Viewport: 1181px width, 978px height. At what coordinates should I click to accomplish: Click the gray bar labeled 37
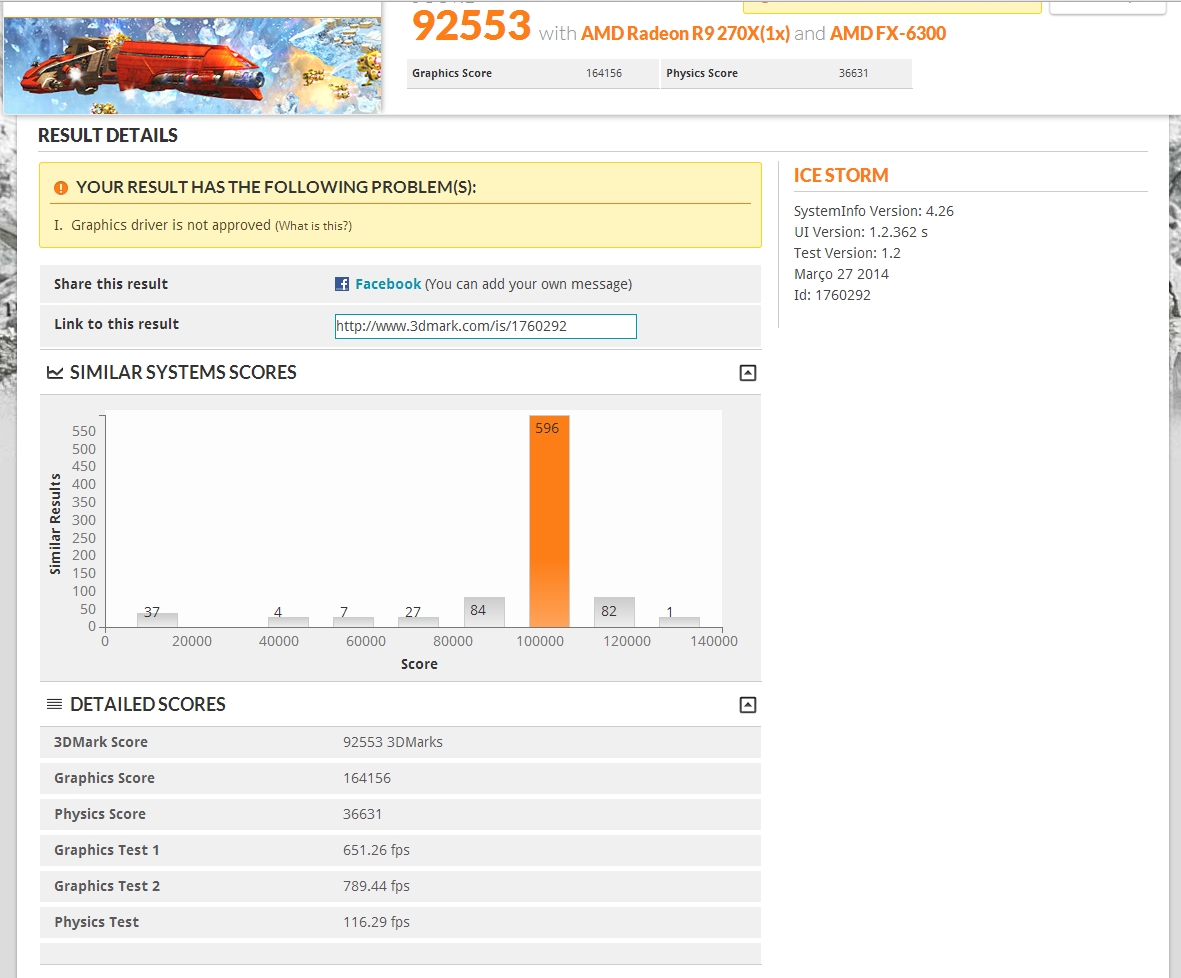point(157,620)
